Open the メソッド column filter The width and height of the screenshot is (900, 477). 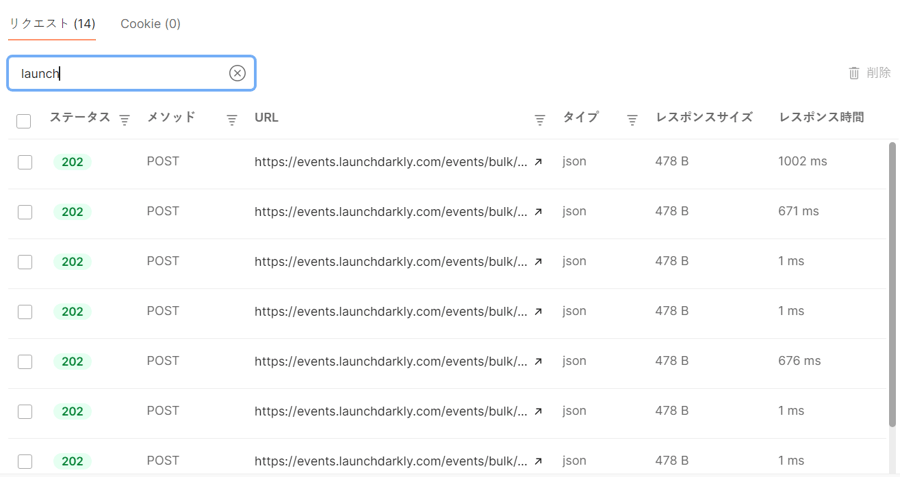tap(232, 119)
